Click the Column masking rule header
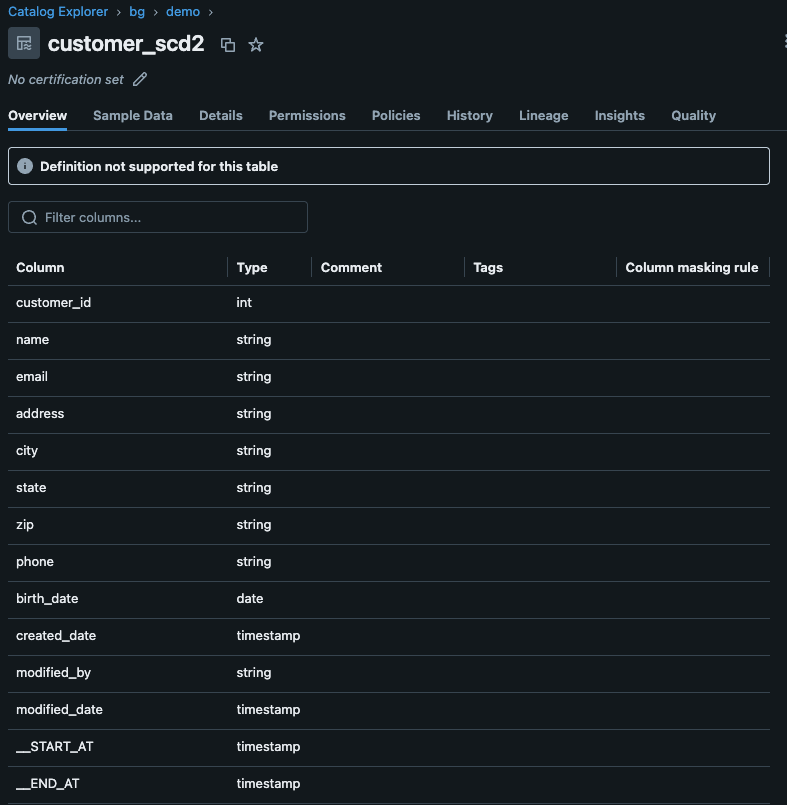The height and width of the screenshot is (805, 787). [692, 267]
